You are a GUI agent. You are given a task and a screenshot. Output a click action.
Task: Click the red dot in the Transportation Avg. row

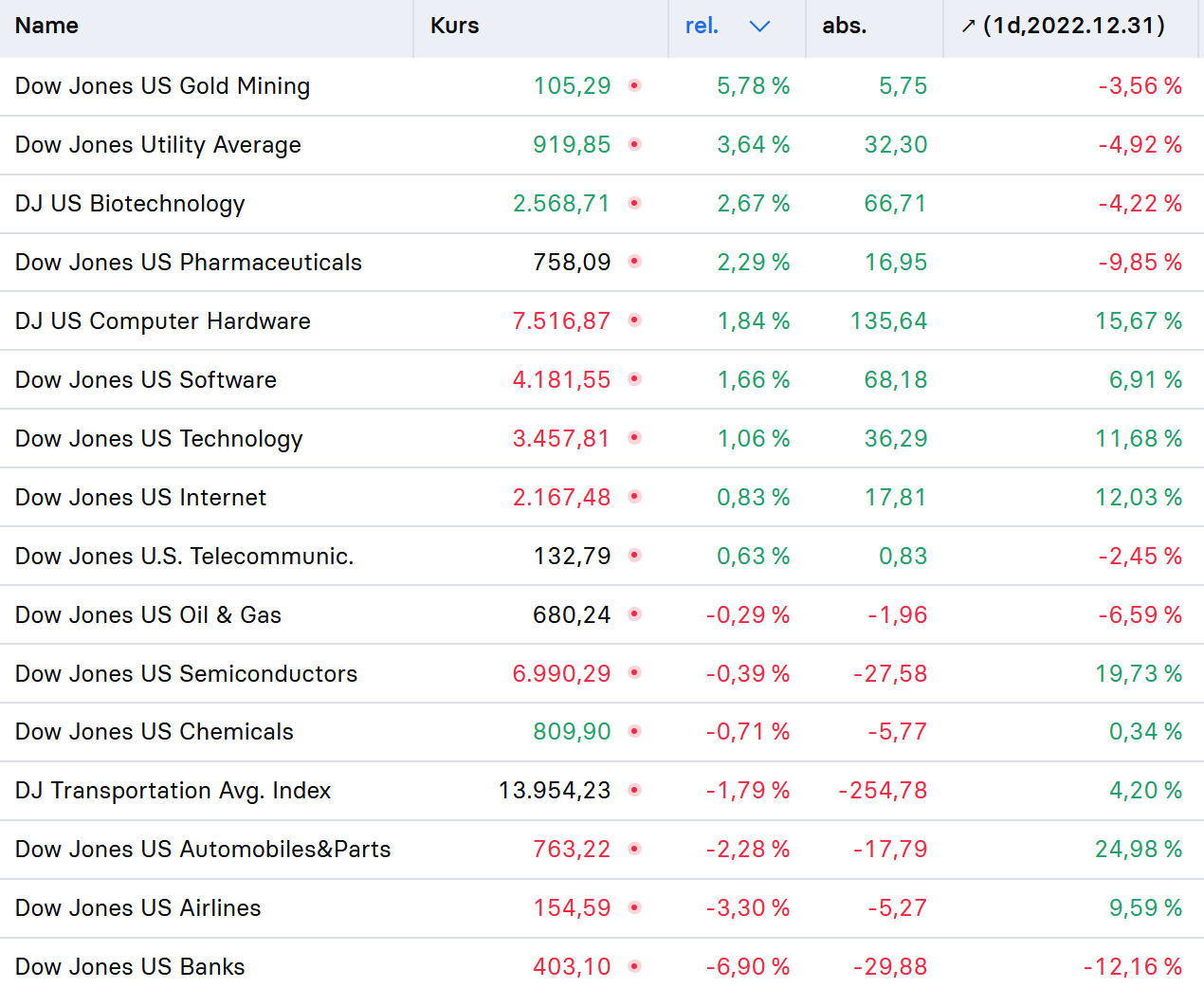635,790
